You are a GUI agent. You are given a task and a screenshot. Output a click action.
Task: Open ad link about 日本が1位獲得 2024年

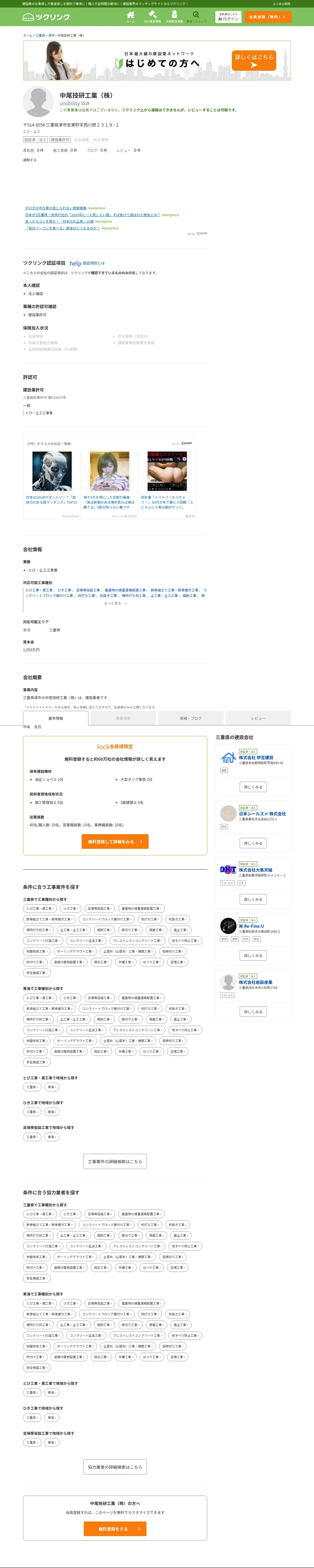tap(93, 215)
